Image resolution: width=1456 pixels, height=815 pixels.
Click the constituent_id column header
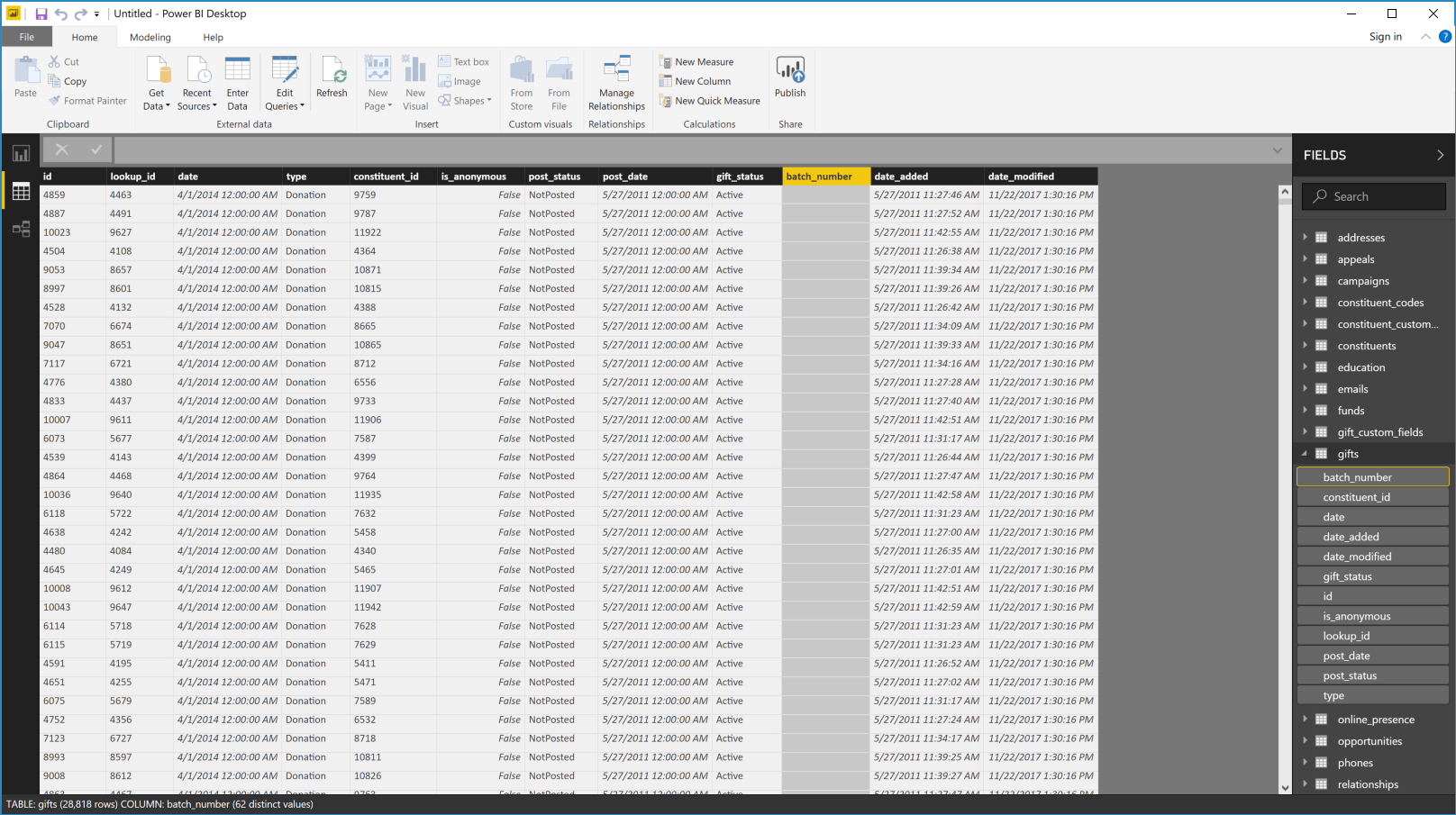(x=393, y=177)
